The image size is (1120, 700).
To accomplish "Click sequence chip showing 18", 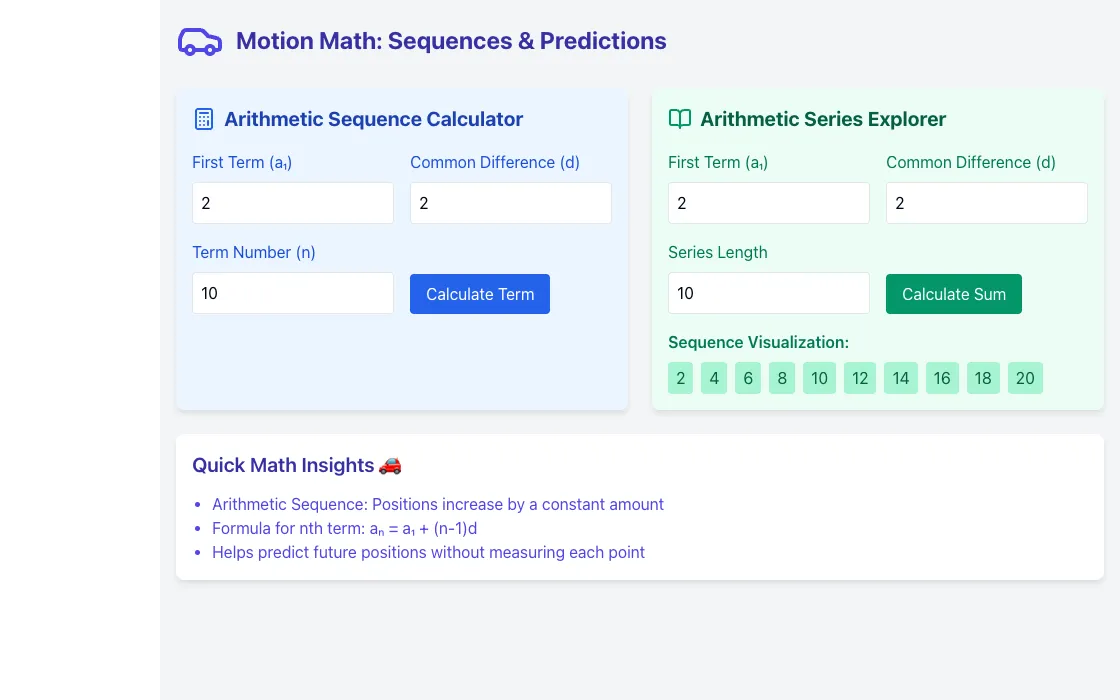I will [x=983, y=379].
